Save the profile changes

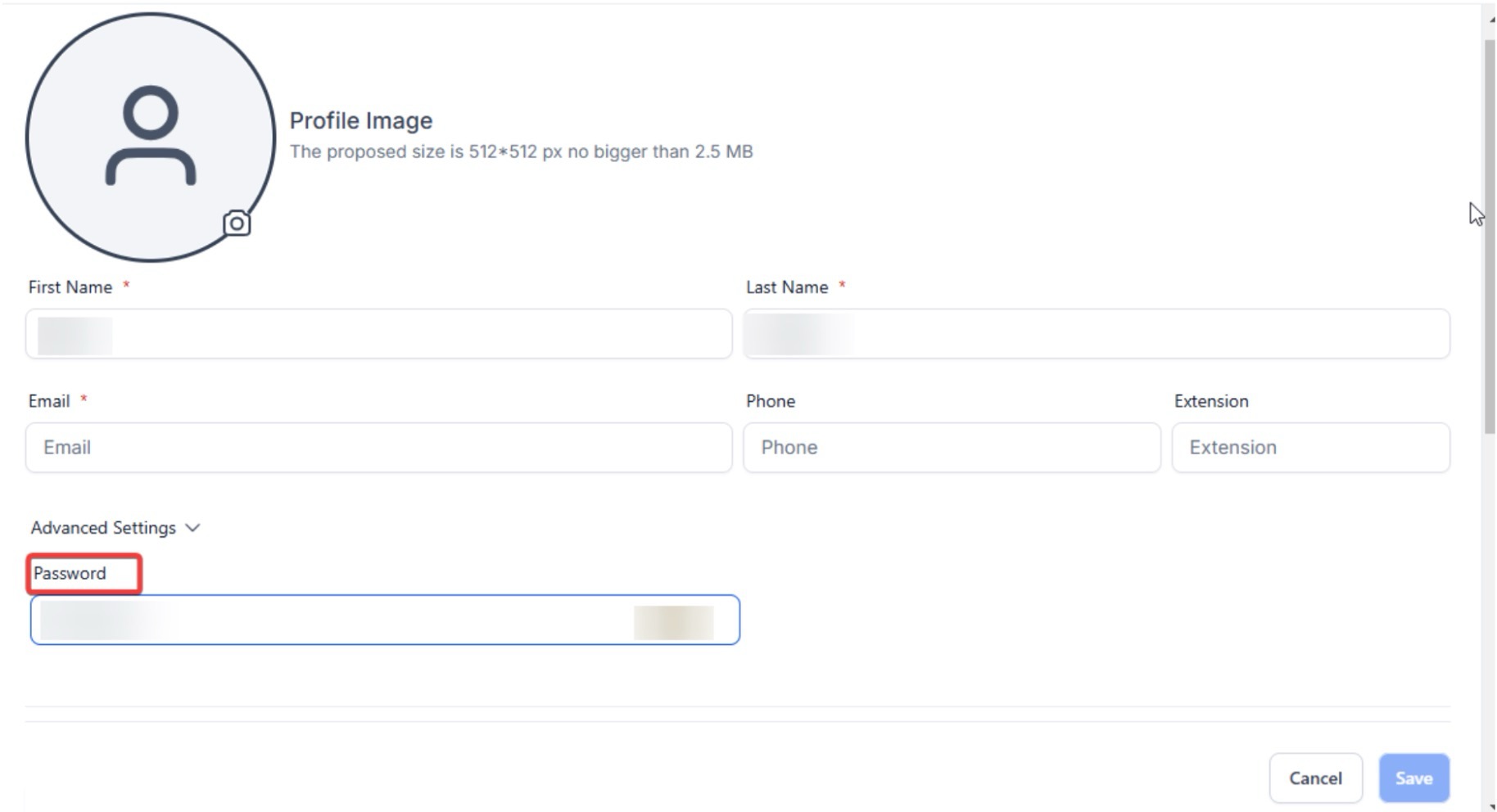1413,778
